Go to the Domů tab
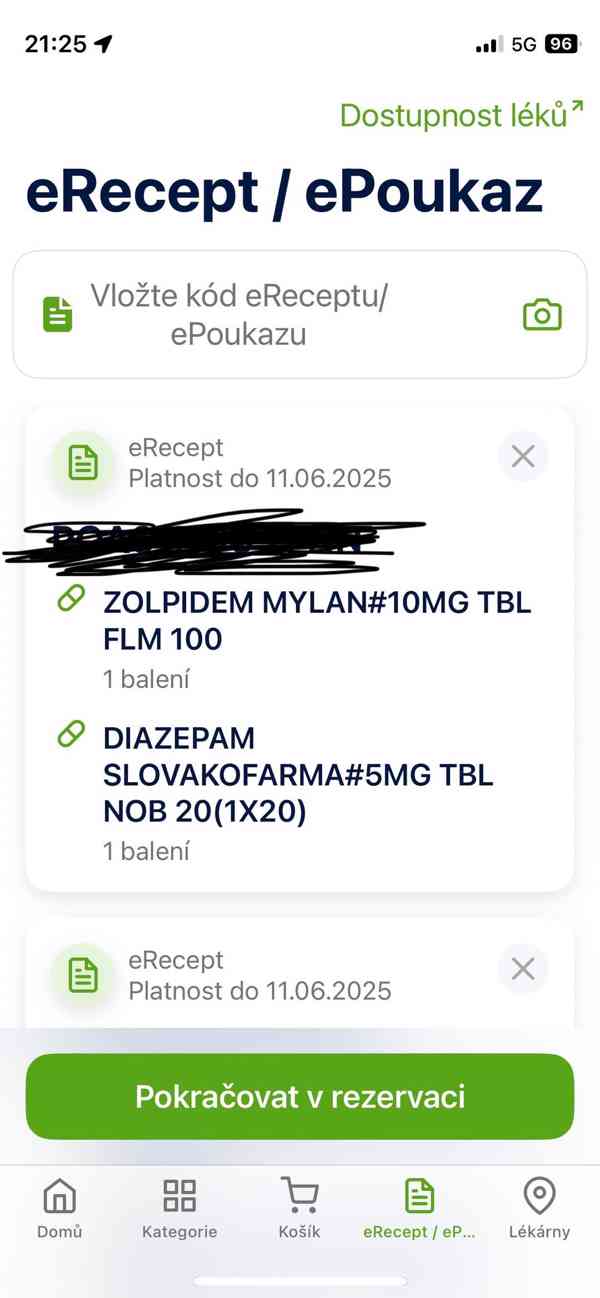Viewport: 600px width, 1298px height. tap(60, 1208)
